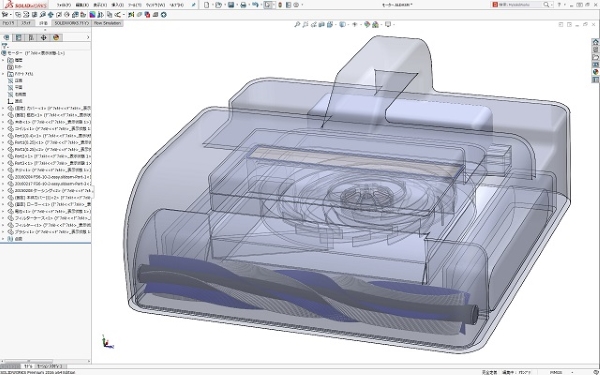Click the New document icon

(207, 5)
